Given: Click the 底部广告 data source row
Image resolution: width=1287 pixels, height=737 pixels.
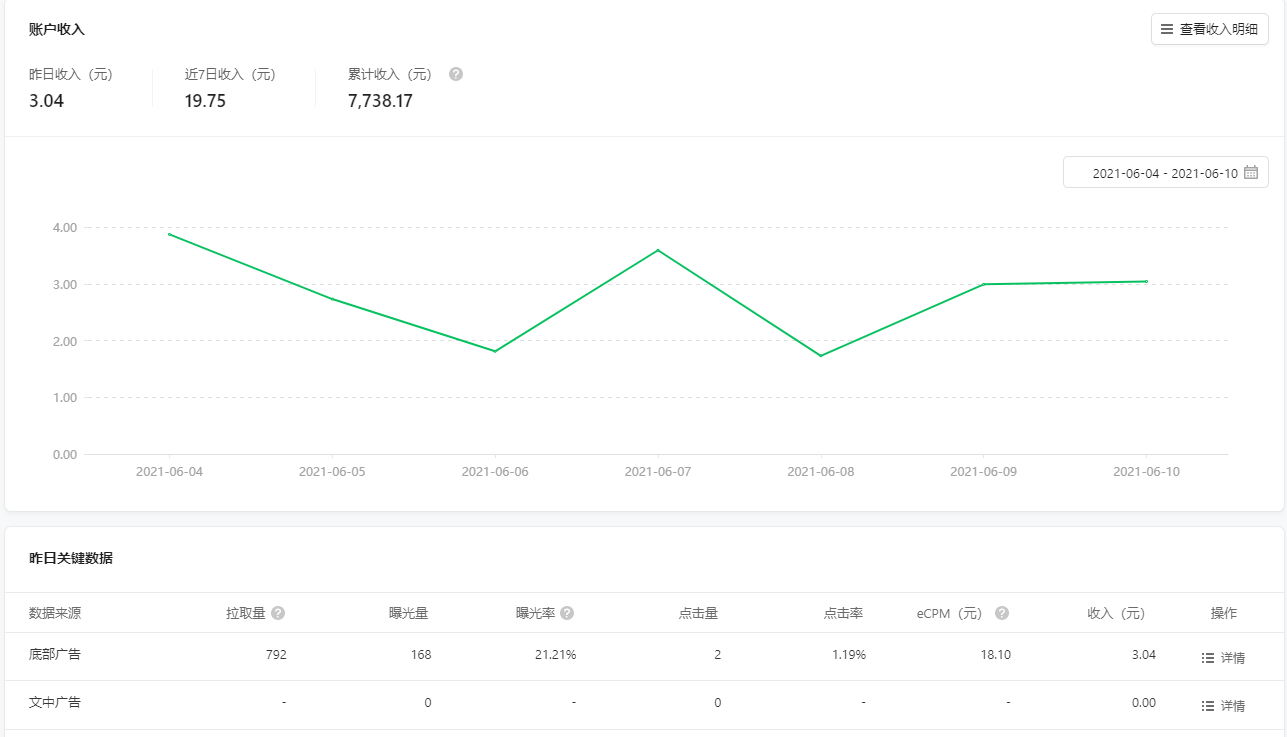Looking at the screenshot, I should coord(55,655).
